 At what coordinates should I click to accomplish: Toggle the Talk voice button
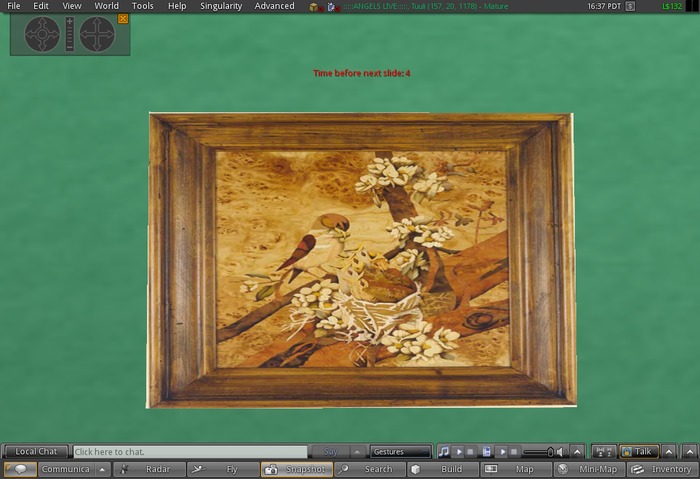pyautogui.click(x=638, y=452)
